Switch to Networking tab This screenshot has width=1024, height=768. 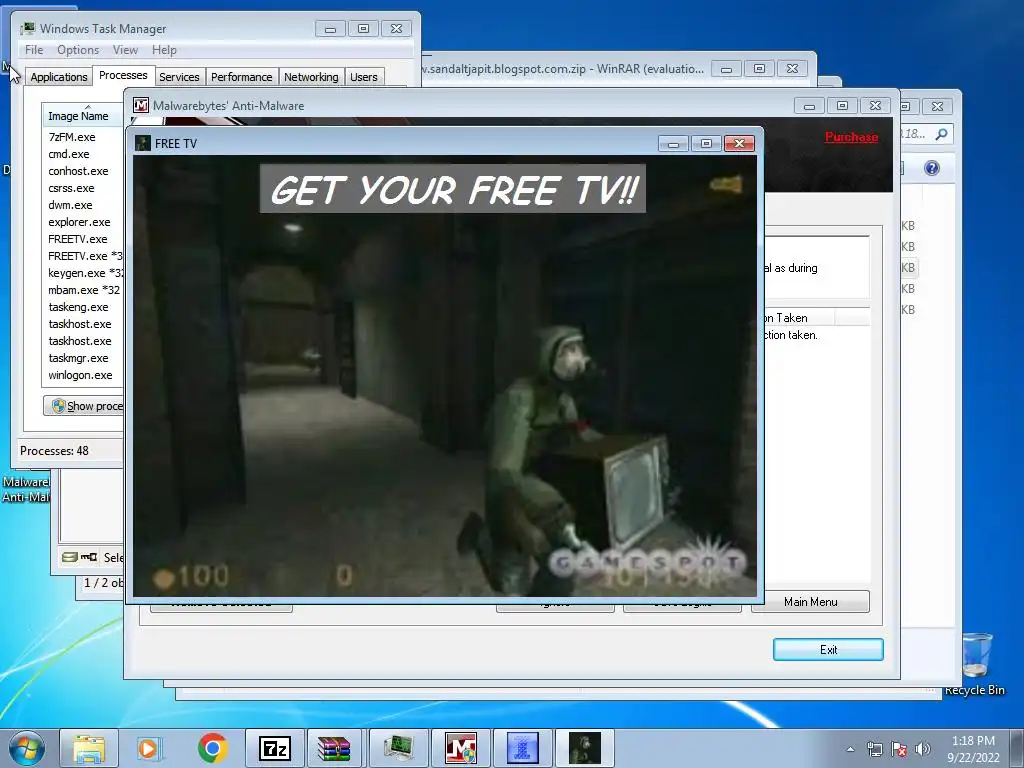click(311, 77)
